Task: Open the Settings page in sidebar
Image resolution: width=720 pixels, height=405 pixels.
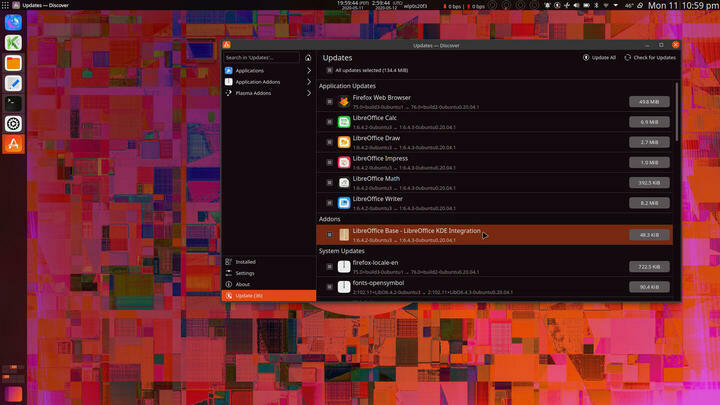Action: click(269, 273)
